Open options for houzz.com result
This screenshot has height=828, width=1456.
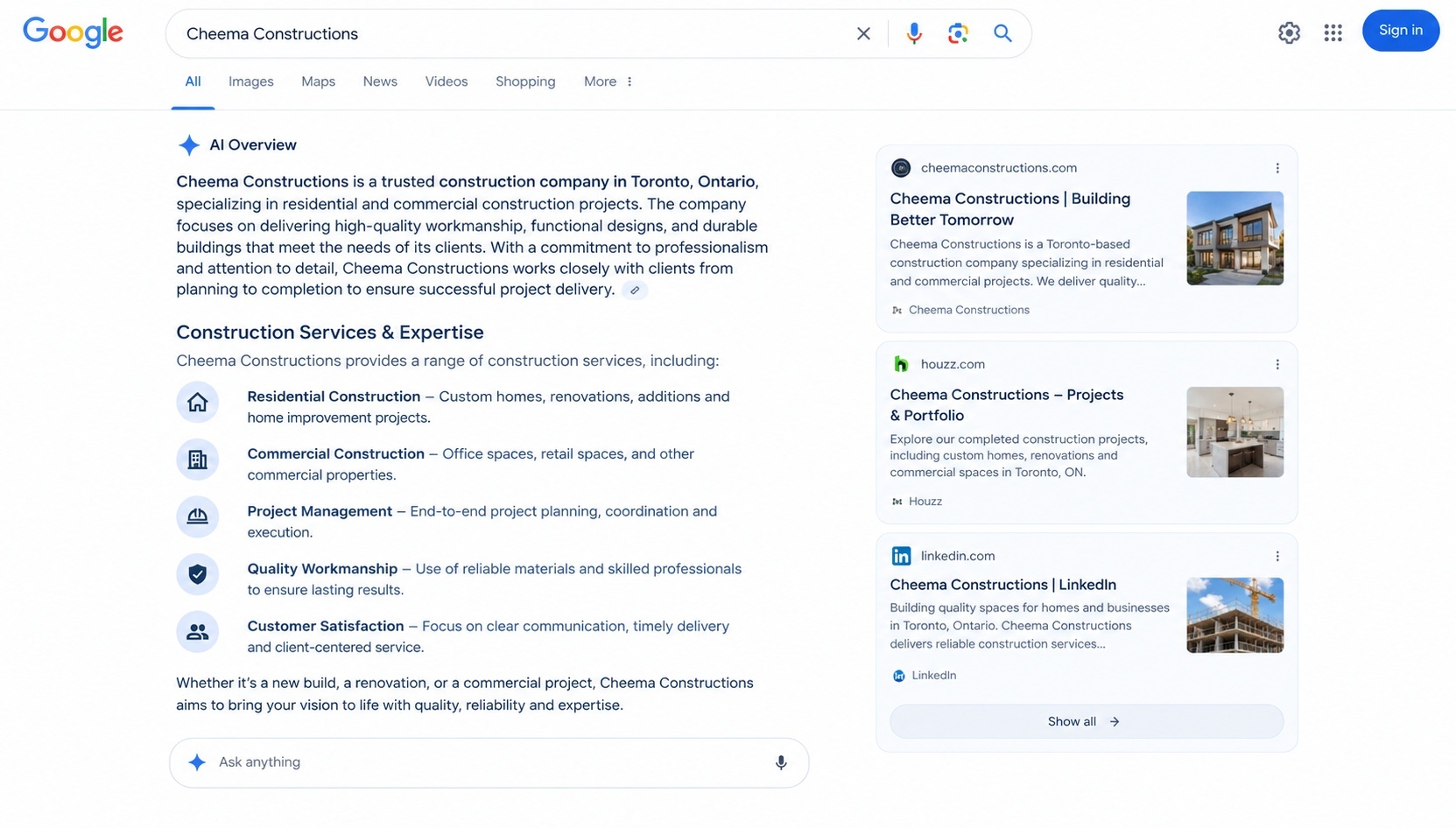click(x=1277, y=364)
